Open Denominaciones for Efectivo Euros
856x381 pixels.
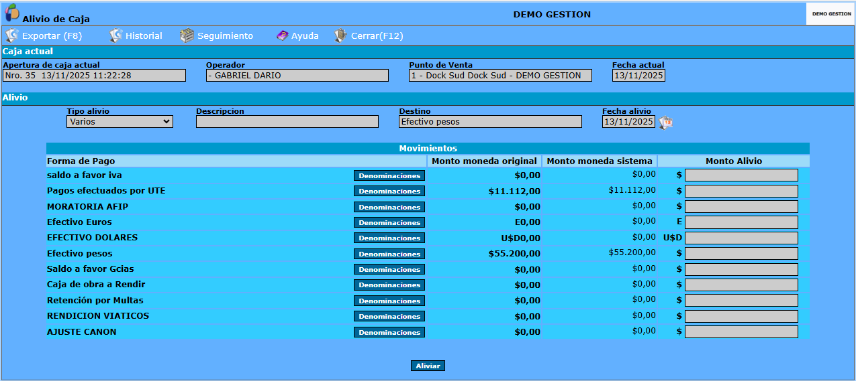tap(389, 223)
